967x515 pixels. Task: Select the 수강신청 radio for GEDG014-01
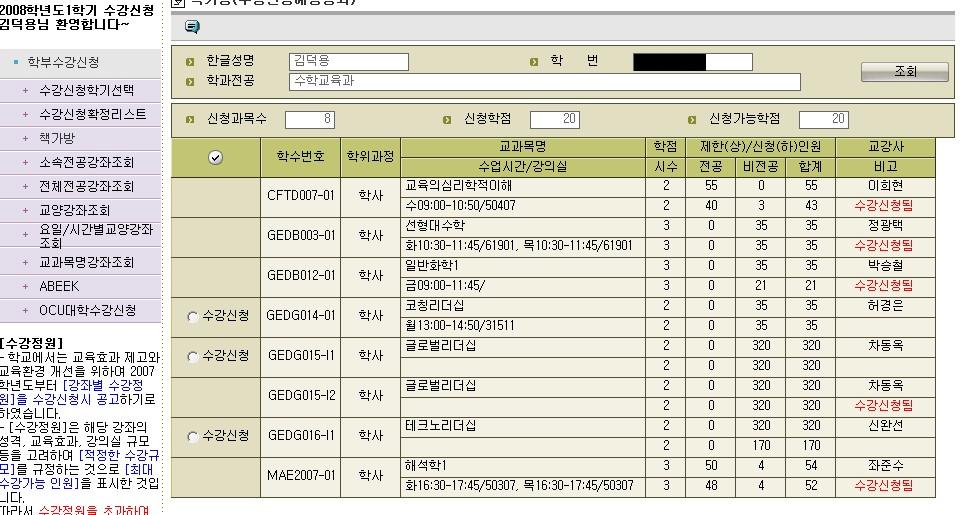pyautogui.click(x=192, y=316)
